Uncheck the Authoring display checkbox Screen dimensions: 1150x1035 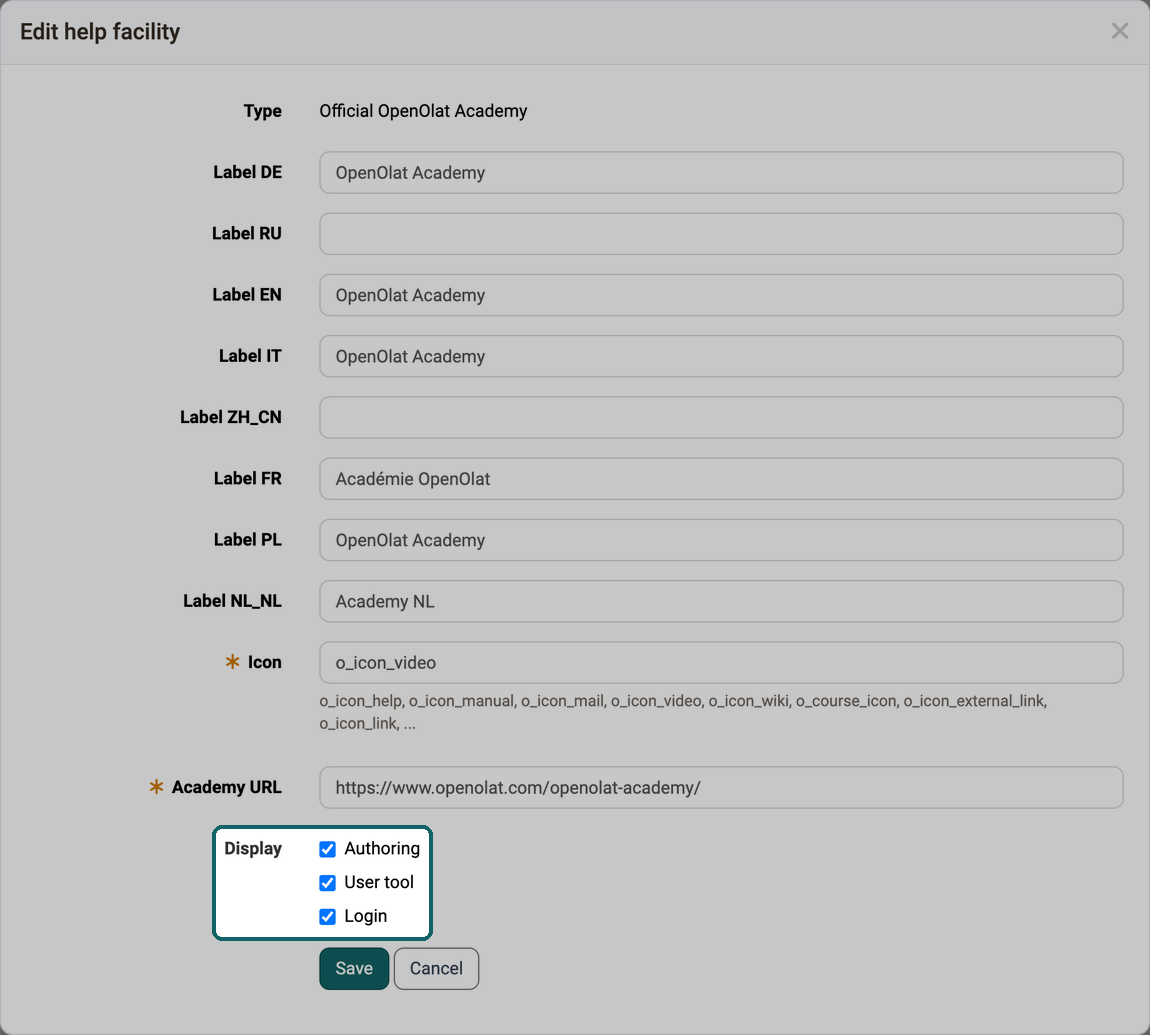pyautogui.click(x=328, y=849)
